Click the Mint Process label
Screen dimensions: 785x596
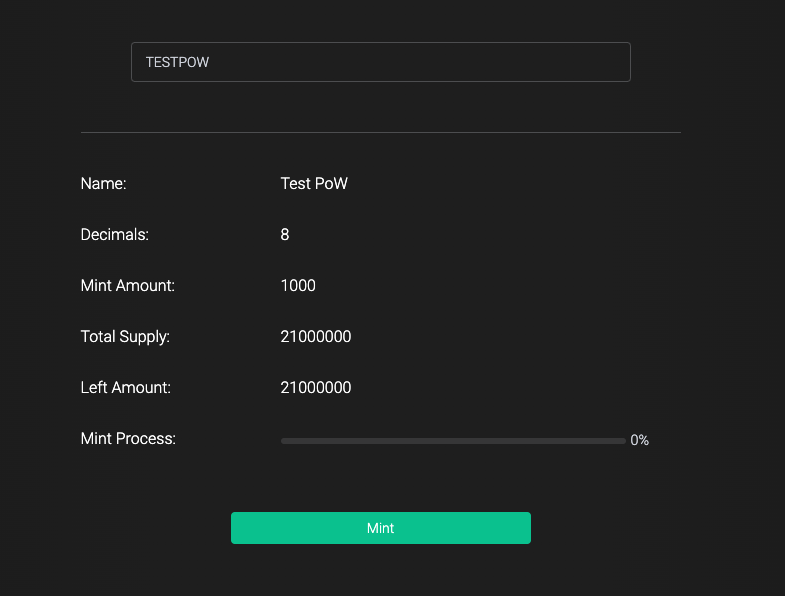tap(128, 439)
